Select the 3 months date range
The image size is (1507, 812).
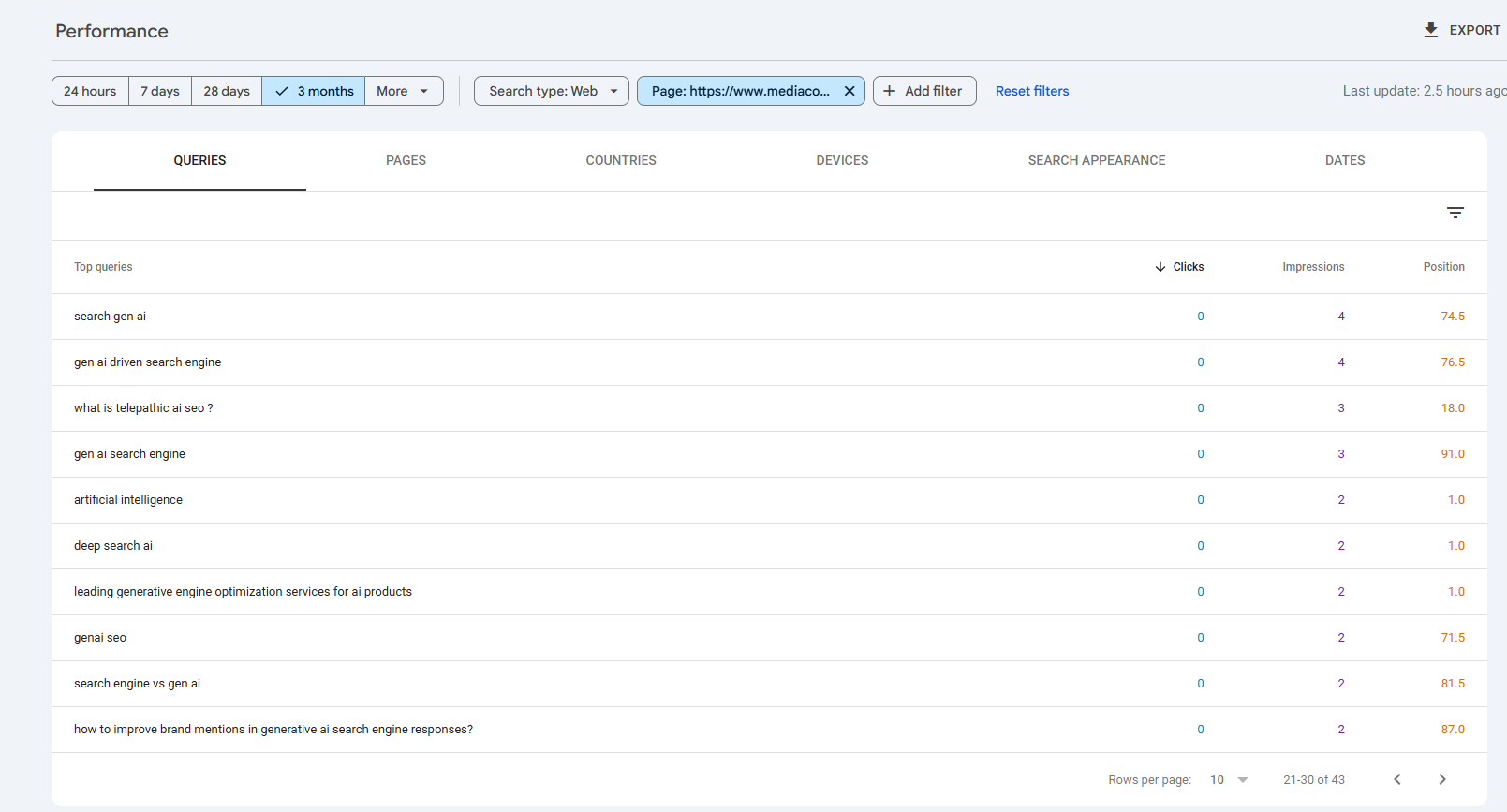click(314, 91)
